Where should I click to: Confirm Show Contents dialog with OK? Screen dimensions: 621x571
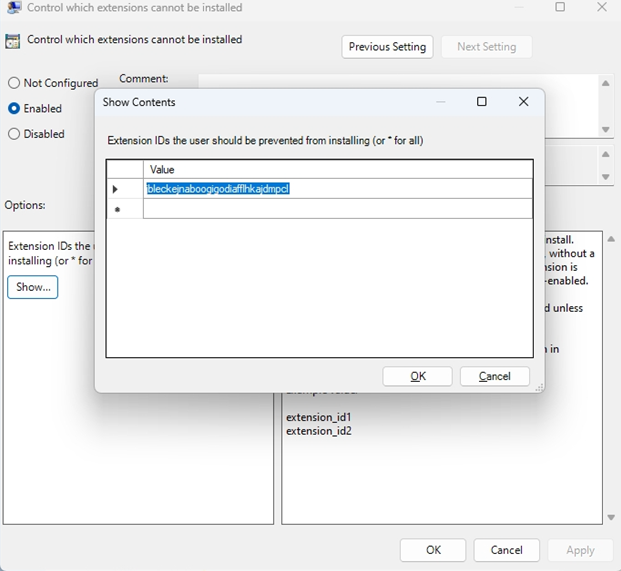(417, 376)
